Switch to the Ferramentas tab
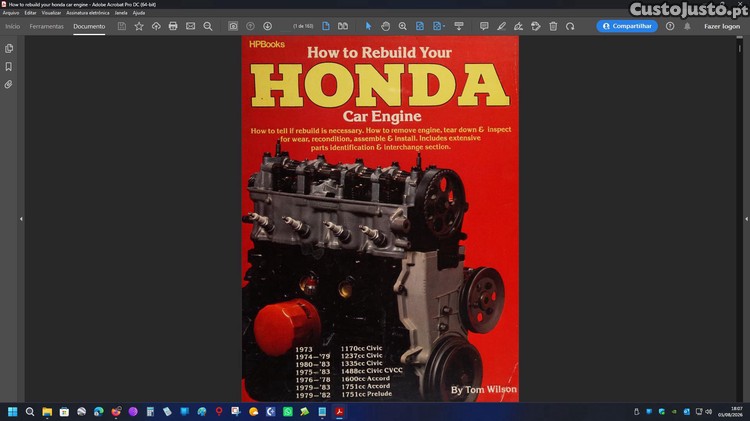Image resolution: width=750 pixels, height=421 pixels. pyautogui.click(x=46, y=26)
